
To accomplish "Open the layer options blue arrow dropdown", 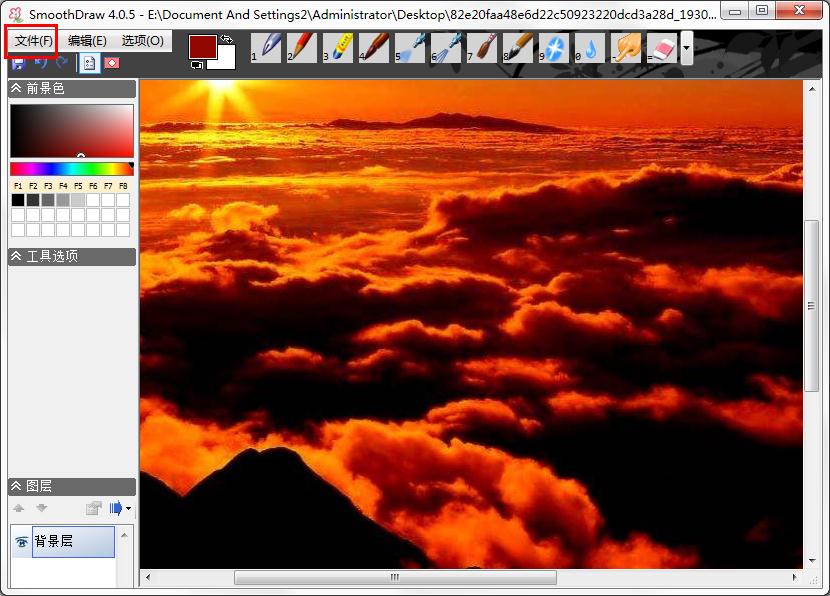I will coord(120,508).
